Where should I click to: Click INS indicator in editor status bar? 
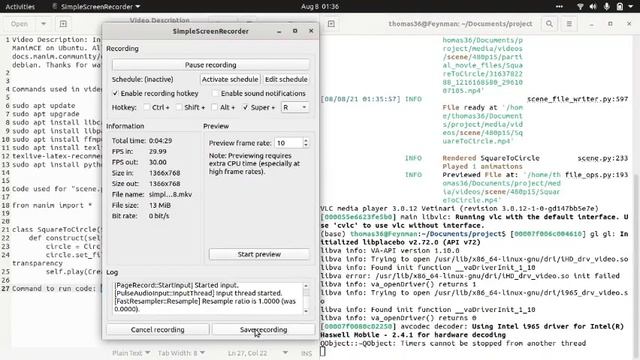[x=307, y=353]
